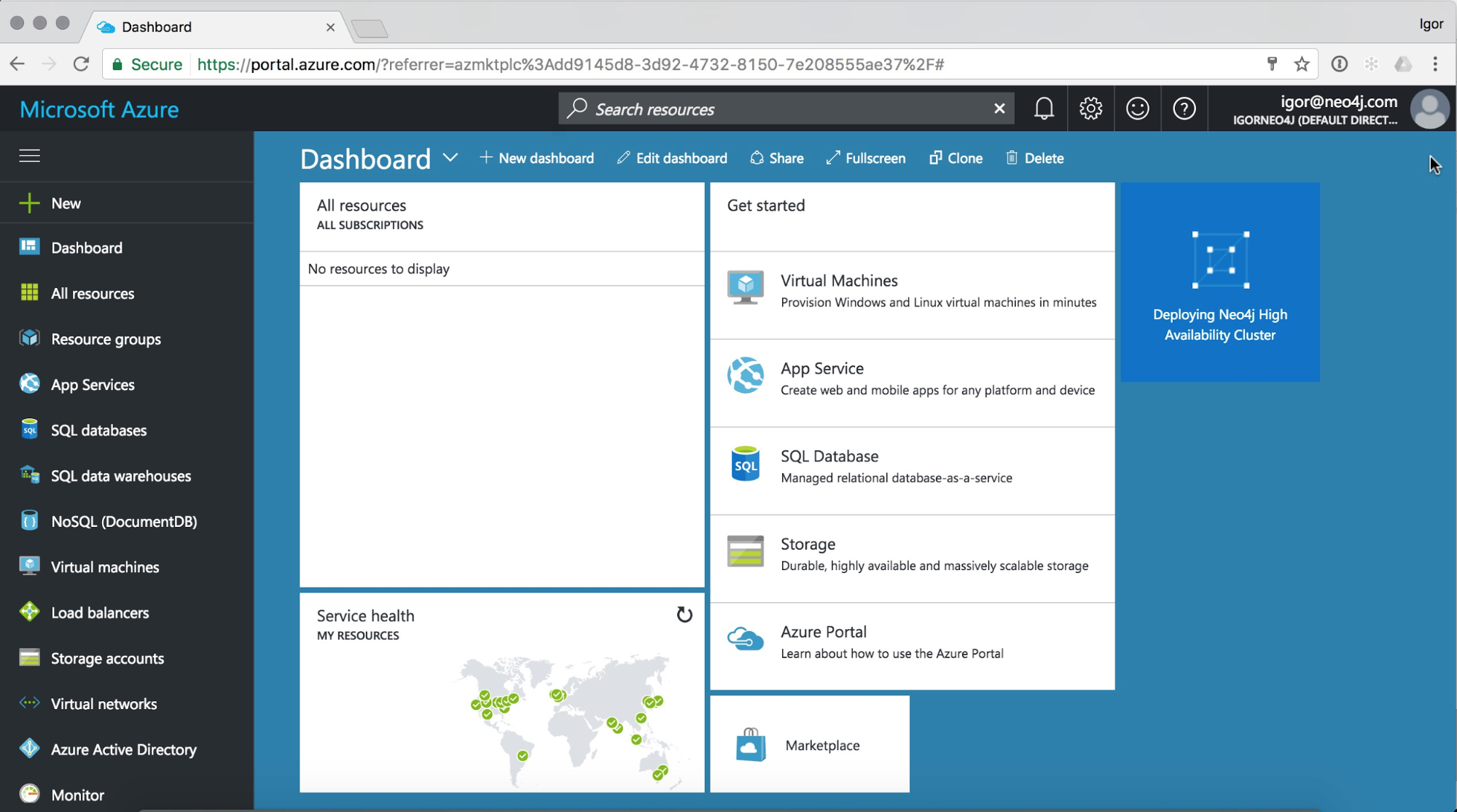This screenshot has width=1457, height=812.
Task: Click the Marketplace shopping bag icon
Action: [750, 744]
